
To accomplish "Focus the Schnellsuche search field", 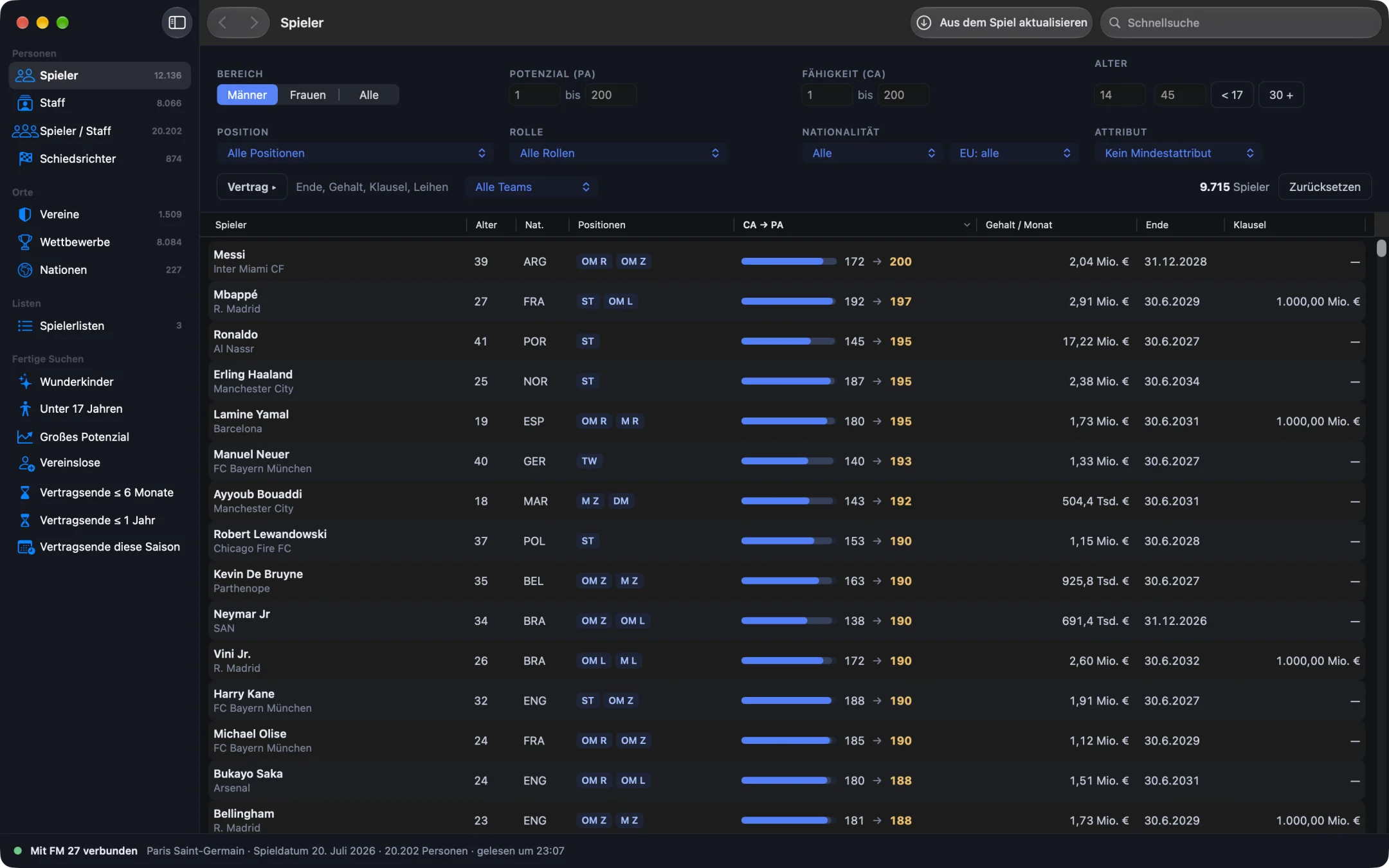I will pyautogui.click(x=1240, y=23).
